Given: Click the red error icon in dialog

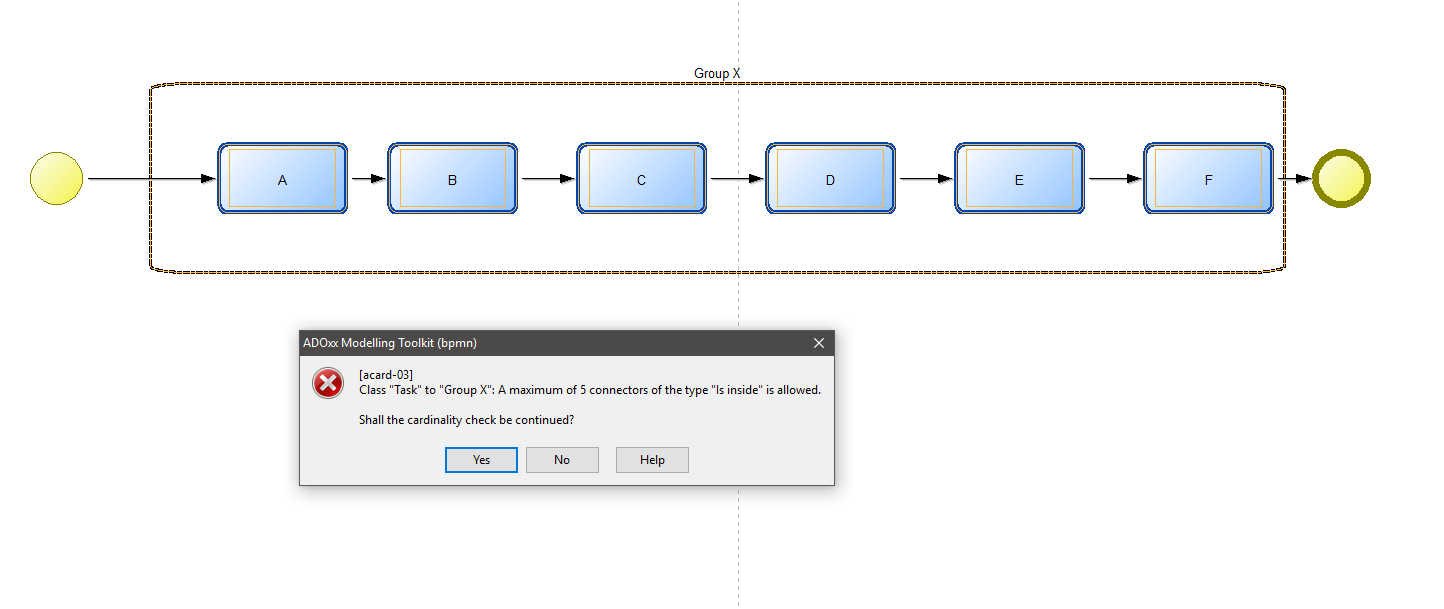Looking at the screenshot, I should (328, 383).
